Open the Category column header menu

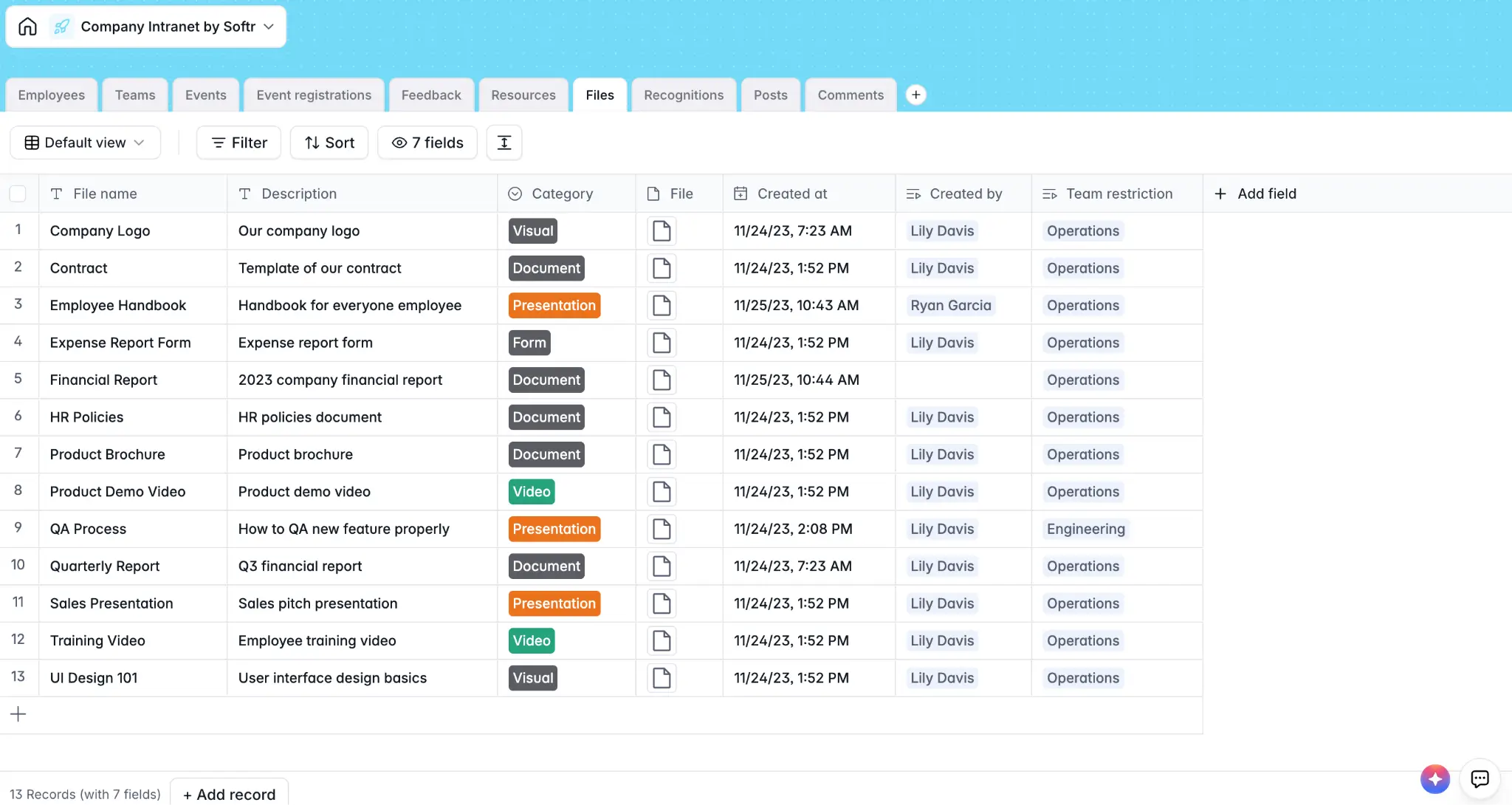[563, 193]
